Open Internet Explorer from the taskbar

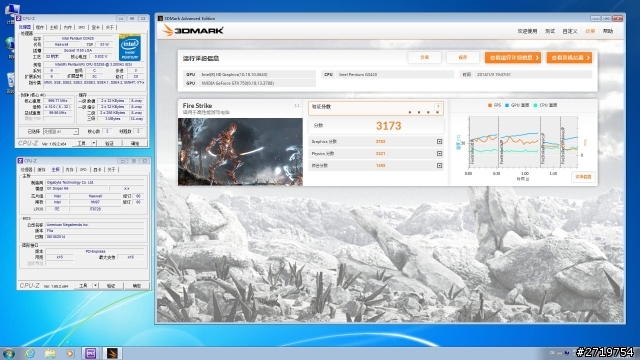[29, 353]
